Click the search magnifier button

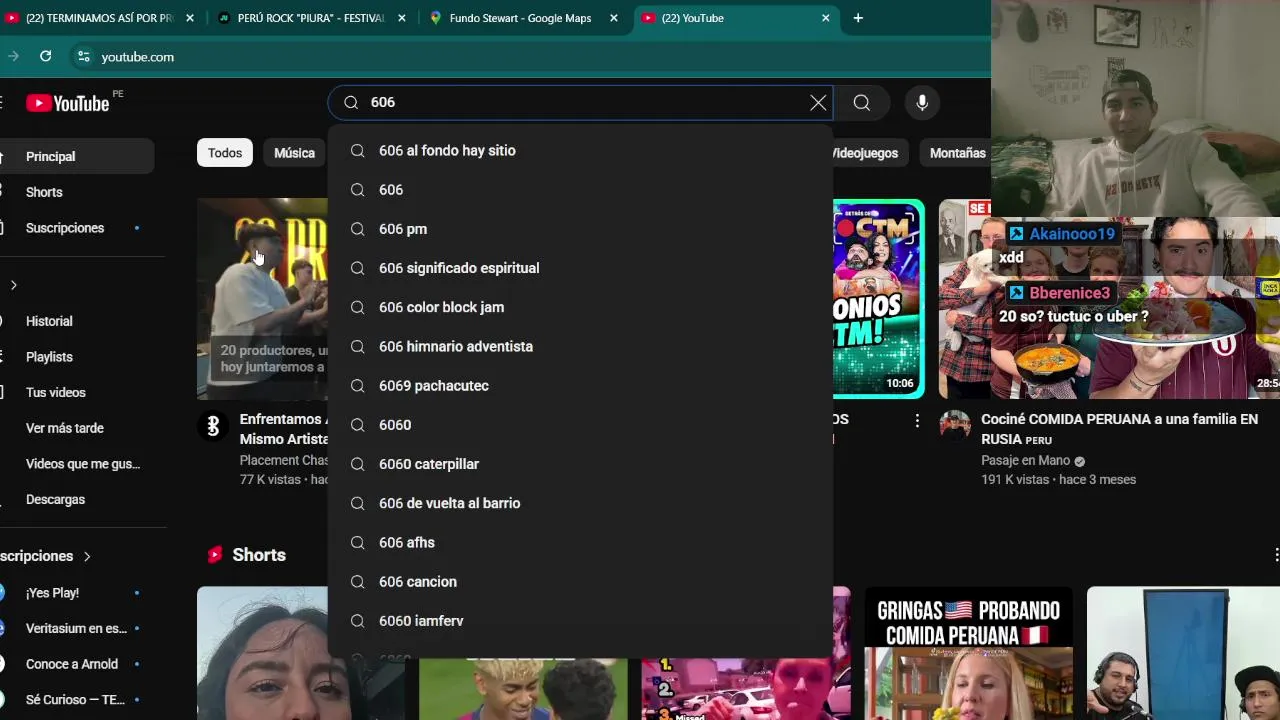pyautogui.click(x=862, y=102)
